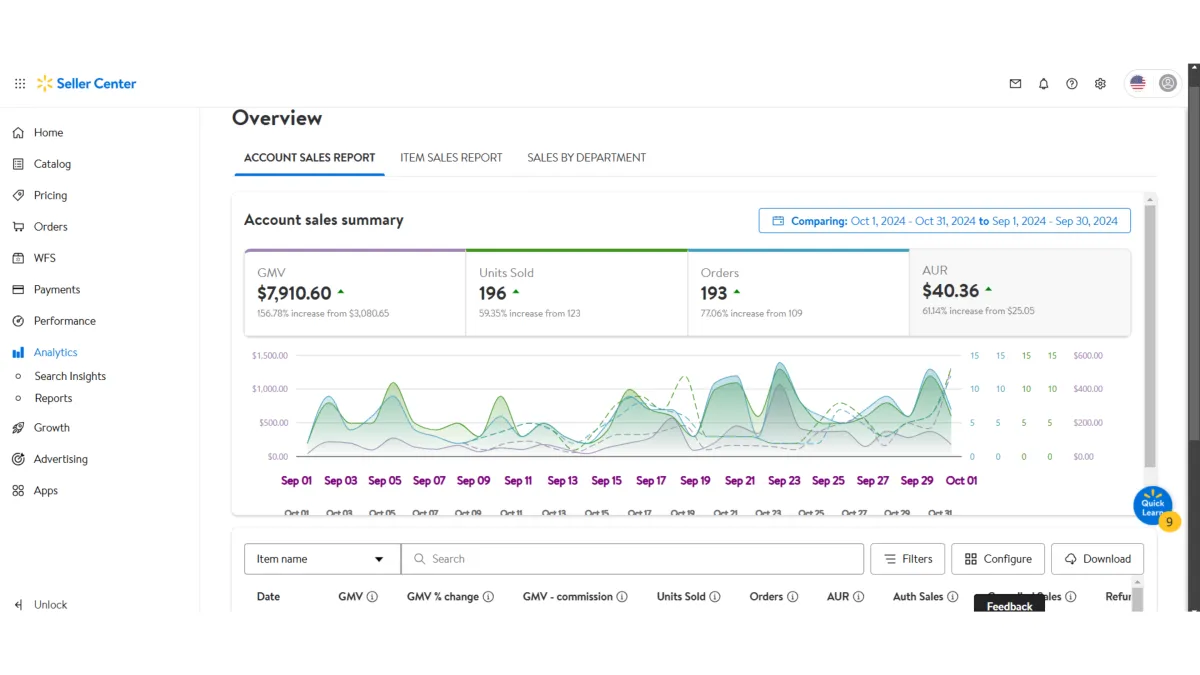Toggle the Units Sold metric card

tap(576, 292)
